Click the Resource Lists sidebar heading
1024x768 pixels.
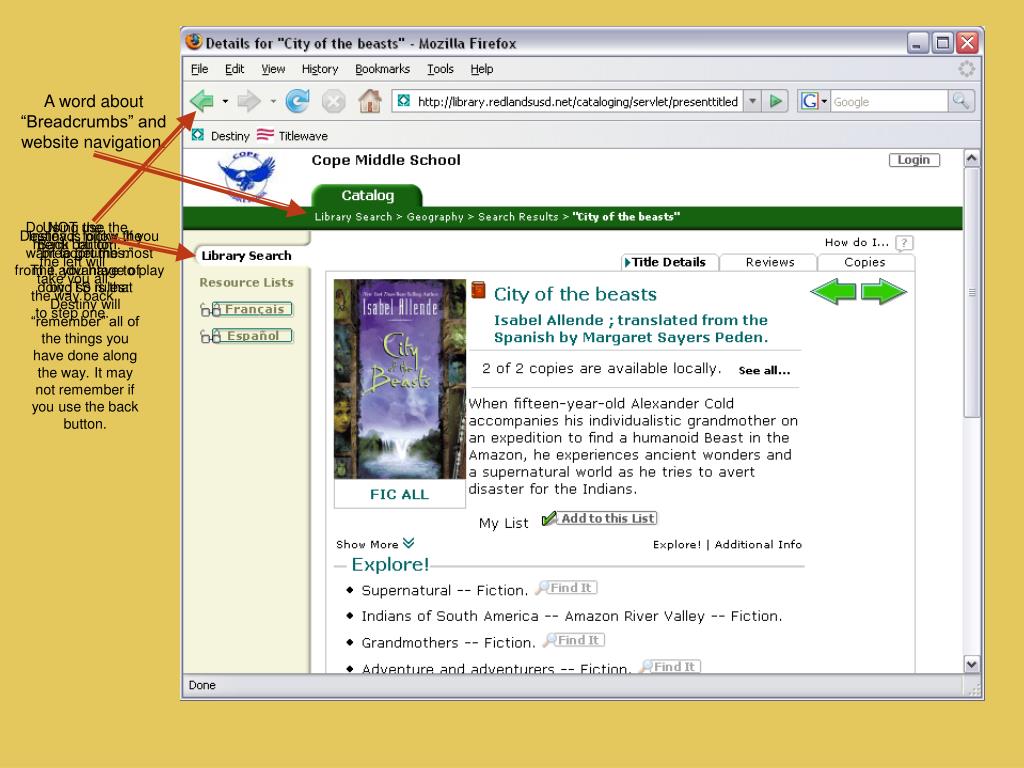coord(246,282)
